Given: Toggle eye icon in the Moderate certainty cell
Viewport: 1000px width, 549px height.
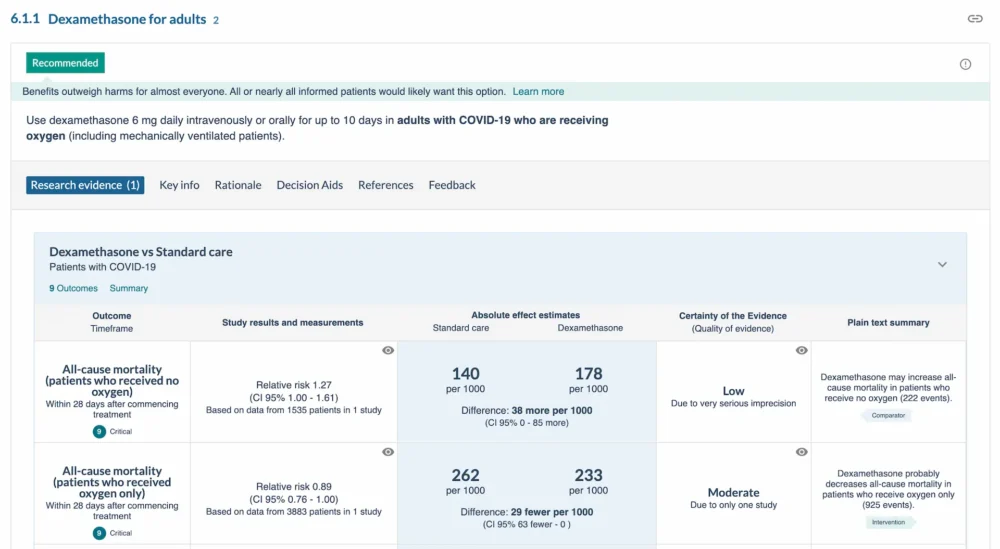Looking at the screenshot, I should (x=801, y=452).
